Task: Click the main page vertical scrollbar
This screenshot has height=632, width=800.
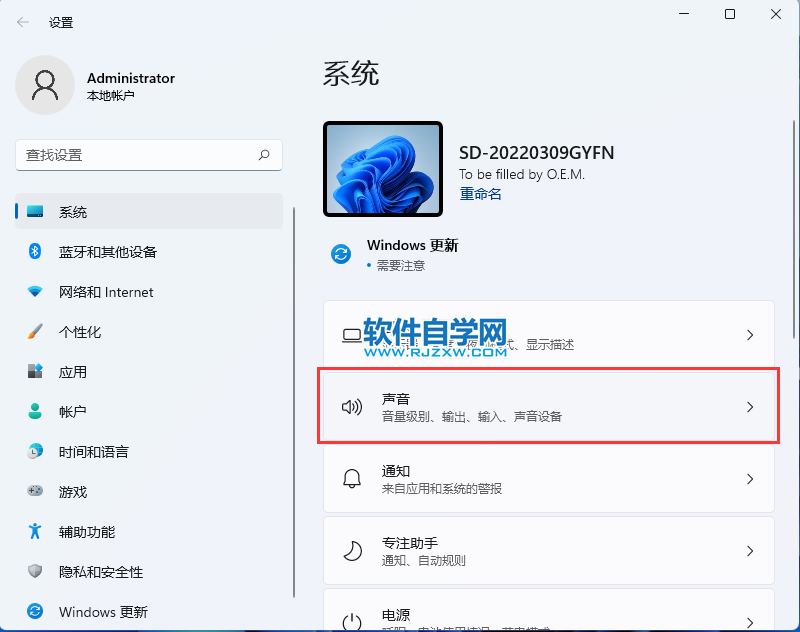Action: click(794, 229)
